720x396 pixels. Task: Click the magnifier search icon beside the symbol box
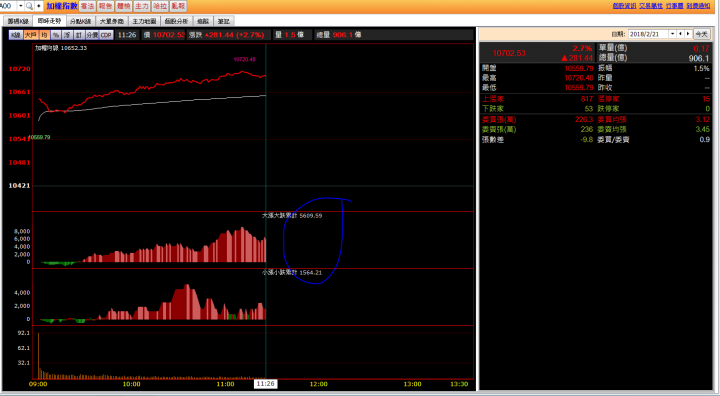tap(29, 6)
